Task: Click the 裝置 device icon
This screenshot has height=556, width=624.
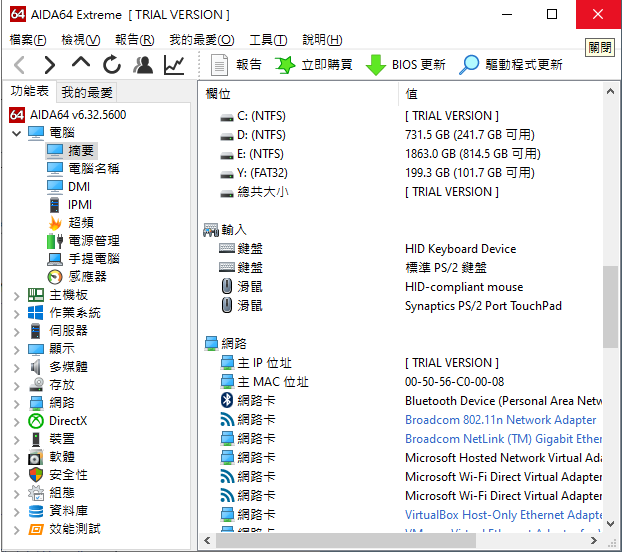Action: point(36,439)
